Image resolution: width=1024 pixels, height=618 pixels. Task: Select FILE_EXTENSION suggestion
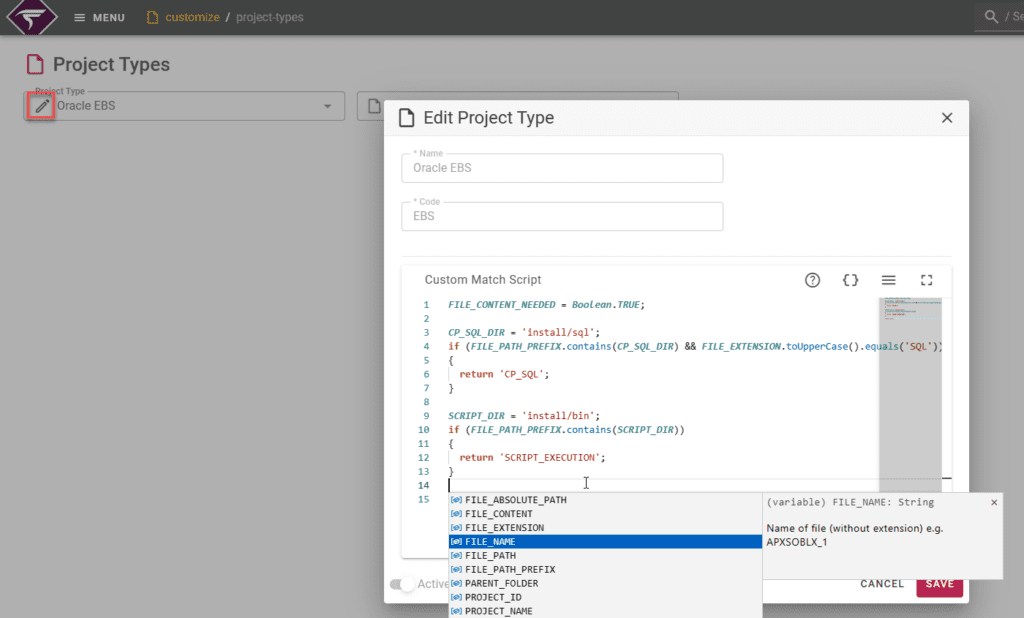coord(605,528)
